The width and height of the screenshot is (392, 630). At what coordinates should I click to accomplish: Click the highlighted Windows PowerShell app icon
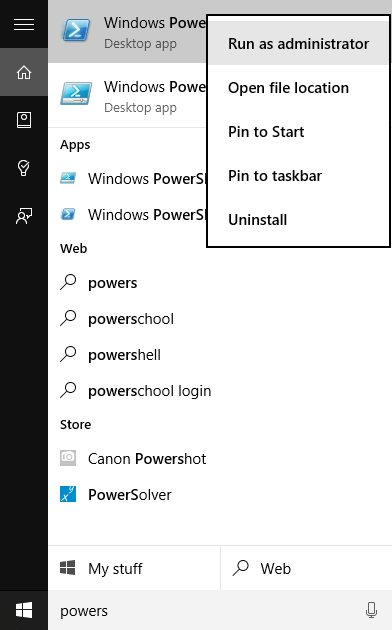coord(76,30)
